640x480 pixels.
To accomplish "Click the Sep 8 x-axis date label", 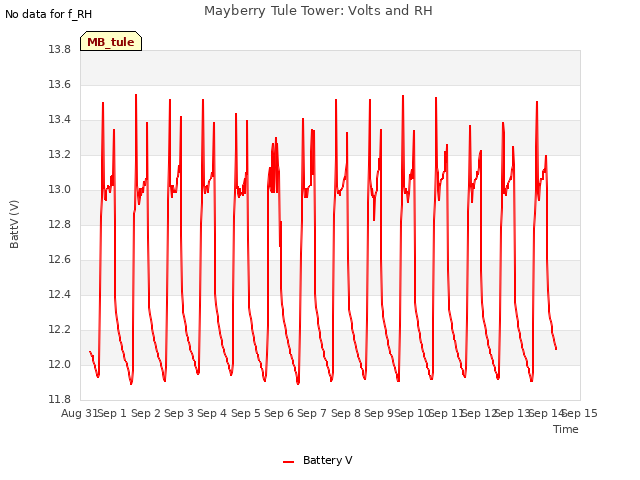I will [x=346, y=413].
